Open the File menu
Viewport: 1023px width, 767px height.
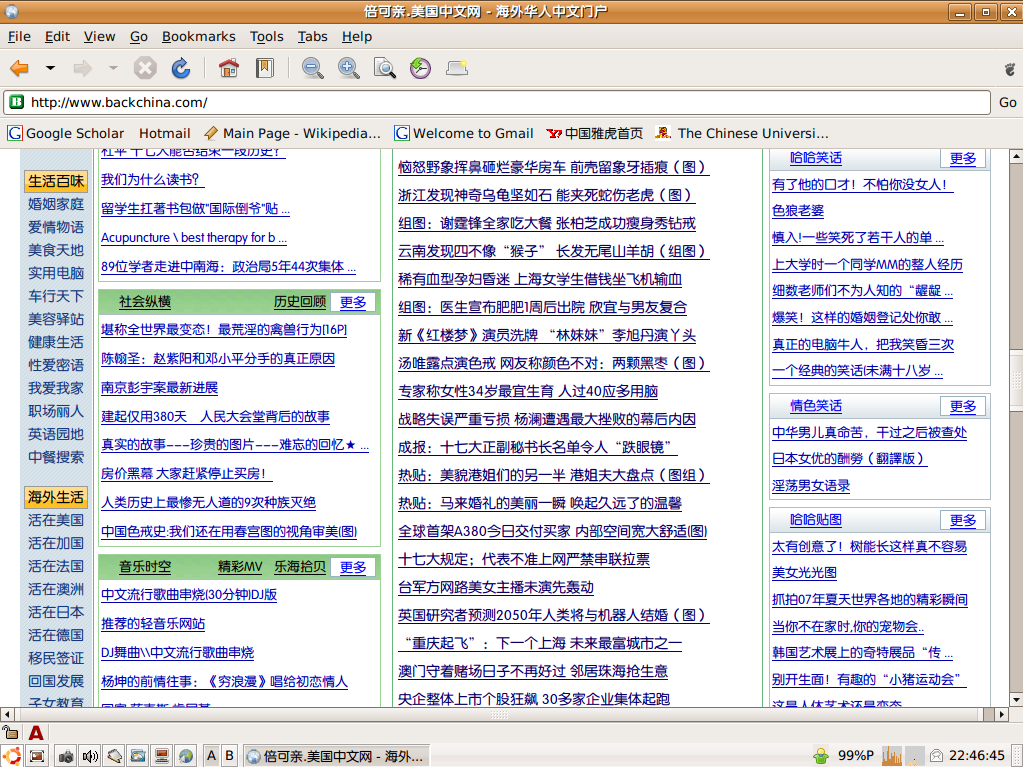pyautogui.click(x=19, y=37)
